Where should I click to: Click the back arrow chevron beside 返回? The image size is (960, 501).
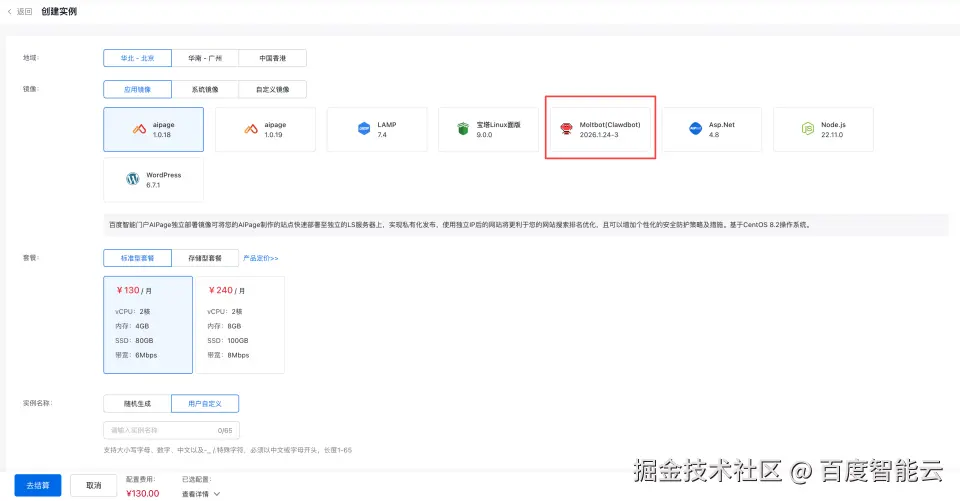9,12
